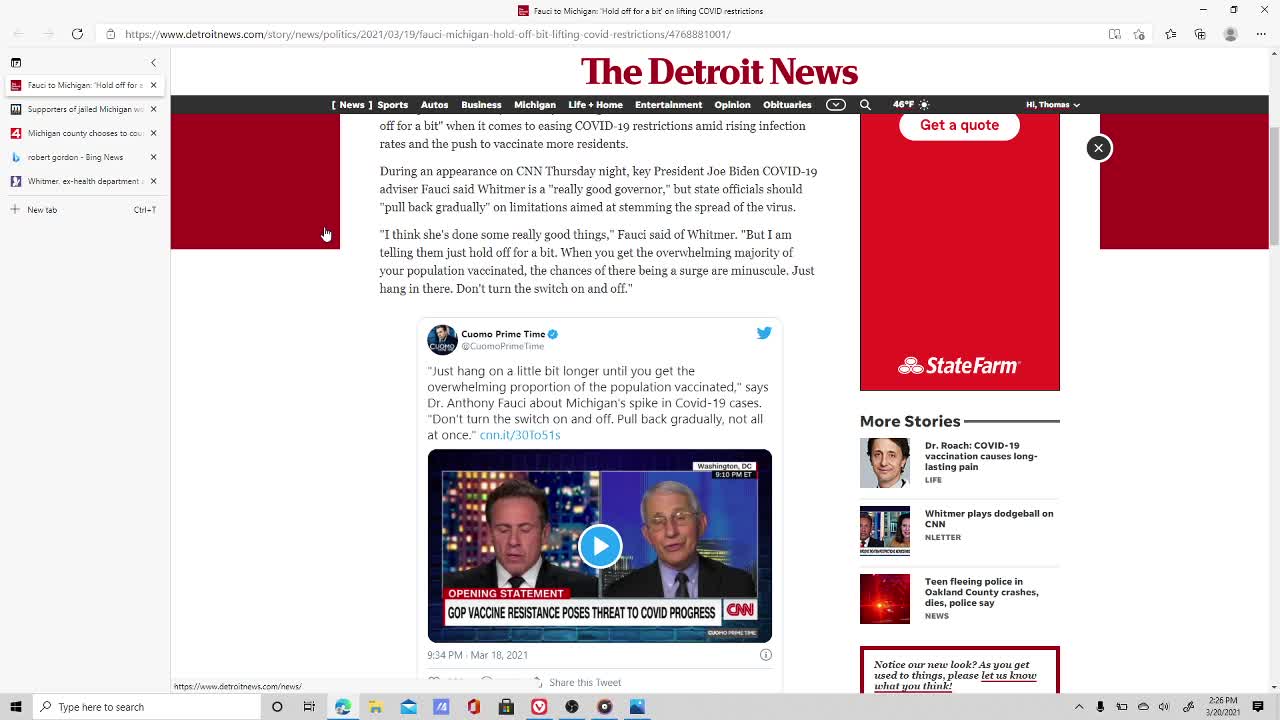Viewport: 1280px width, 720px height.
Task: Open Microsoft Edge from taskbar
Action: click(x=343, y=707)
